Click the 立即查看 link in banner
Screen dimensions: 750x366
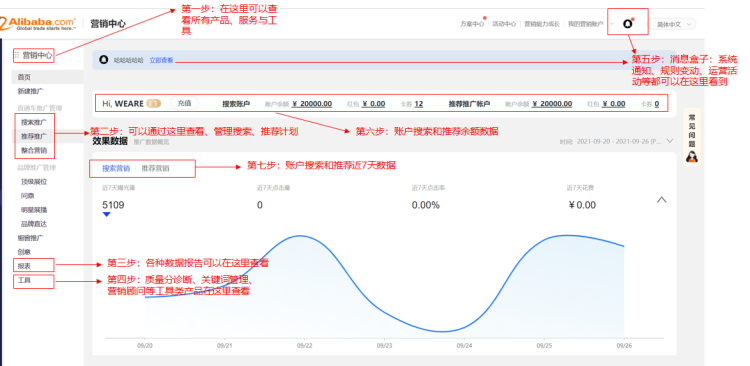[x=161, y=60]
